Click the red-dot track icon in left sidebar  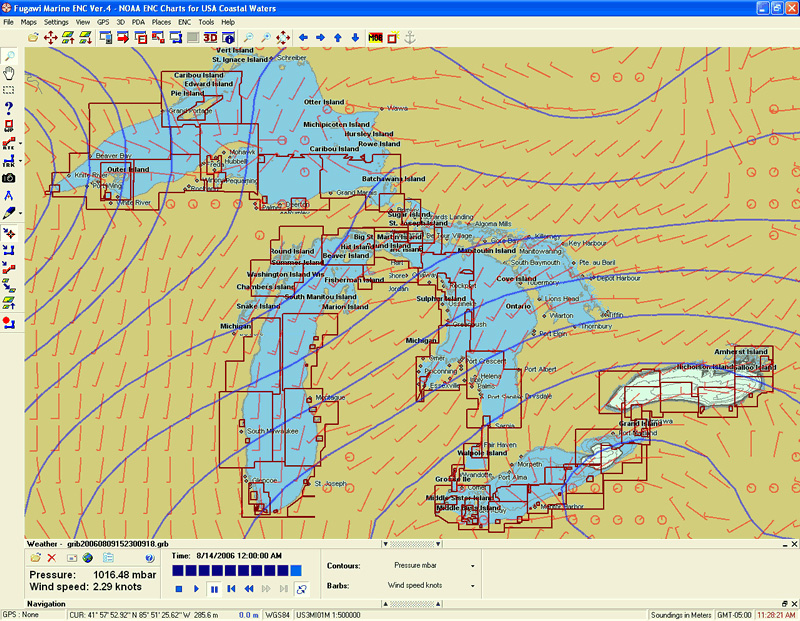click(x=9, y=323)
